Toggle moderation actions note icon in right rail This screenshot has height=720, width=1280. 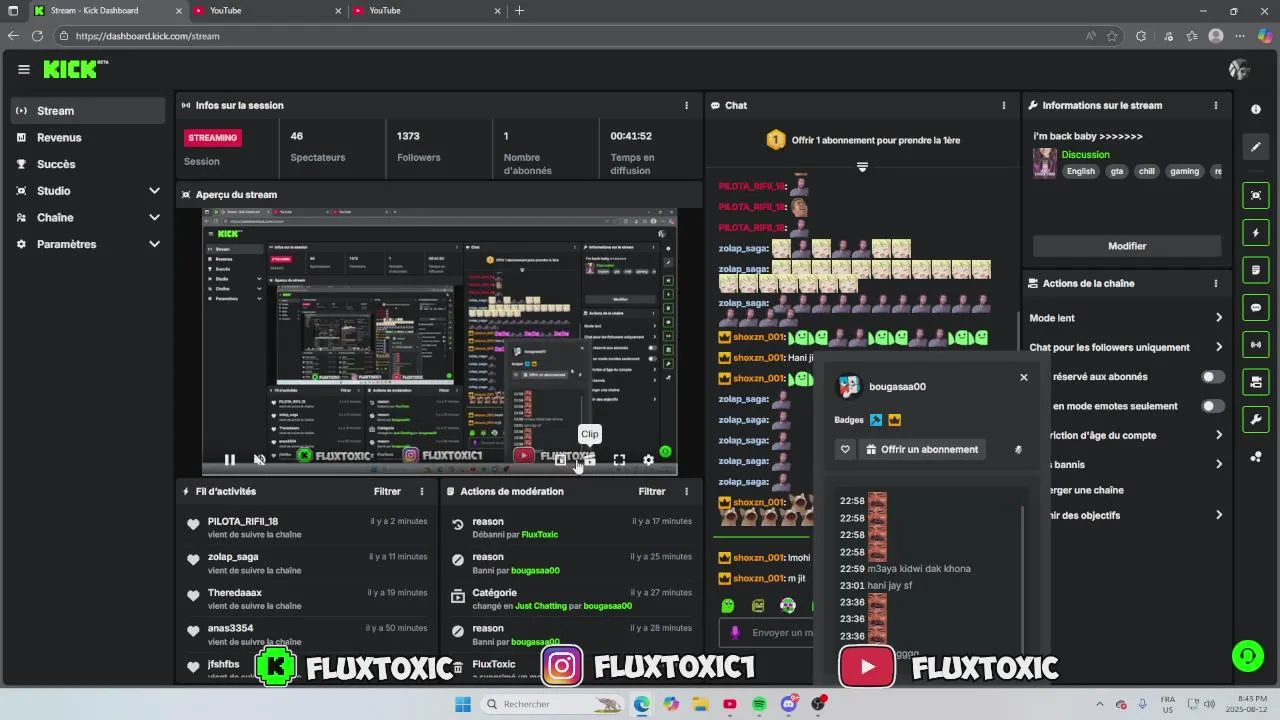tap(1256, 270)
